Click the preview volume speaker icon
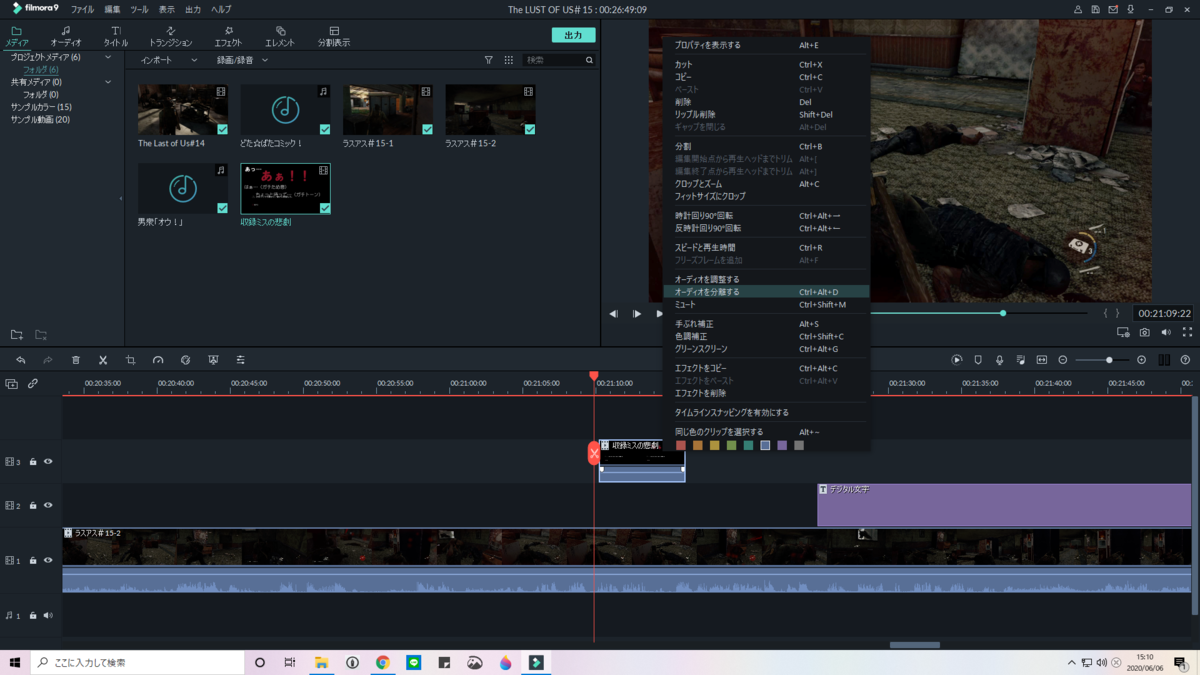Screen dimensions: 1200x675 pyautogui.click(x=1166, y=332)
